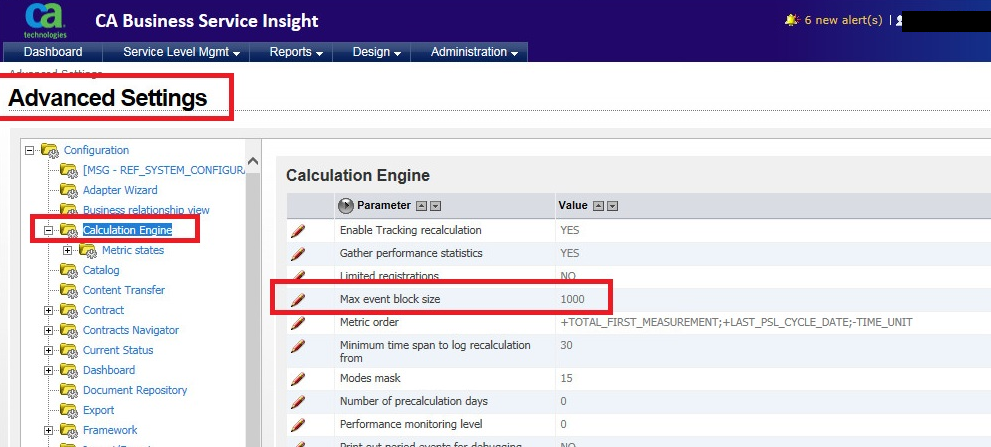Expand the Contract tree node
This screenshot has height=447, width=991.
49,310
